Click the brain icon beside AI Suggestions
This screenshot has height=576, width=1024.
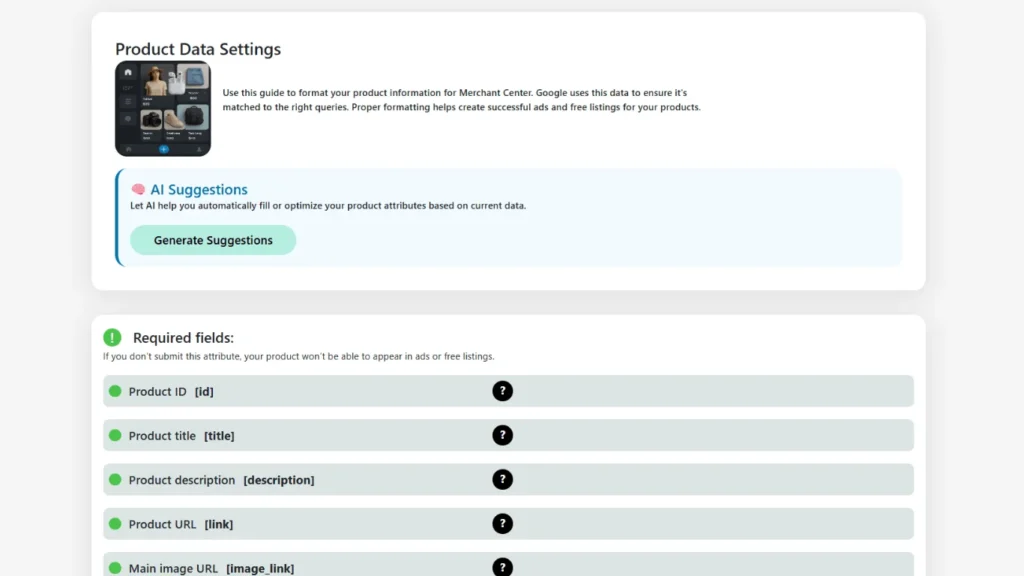point(138,190)
